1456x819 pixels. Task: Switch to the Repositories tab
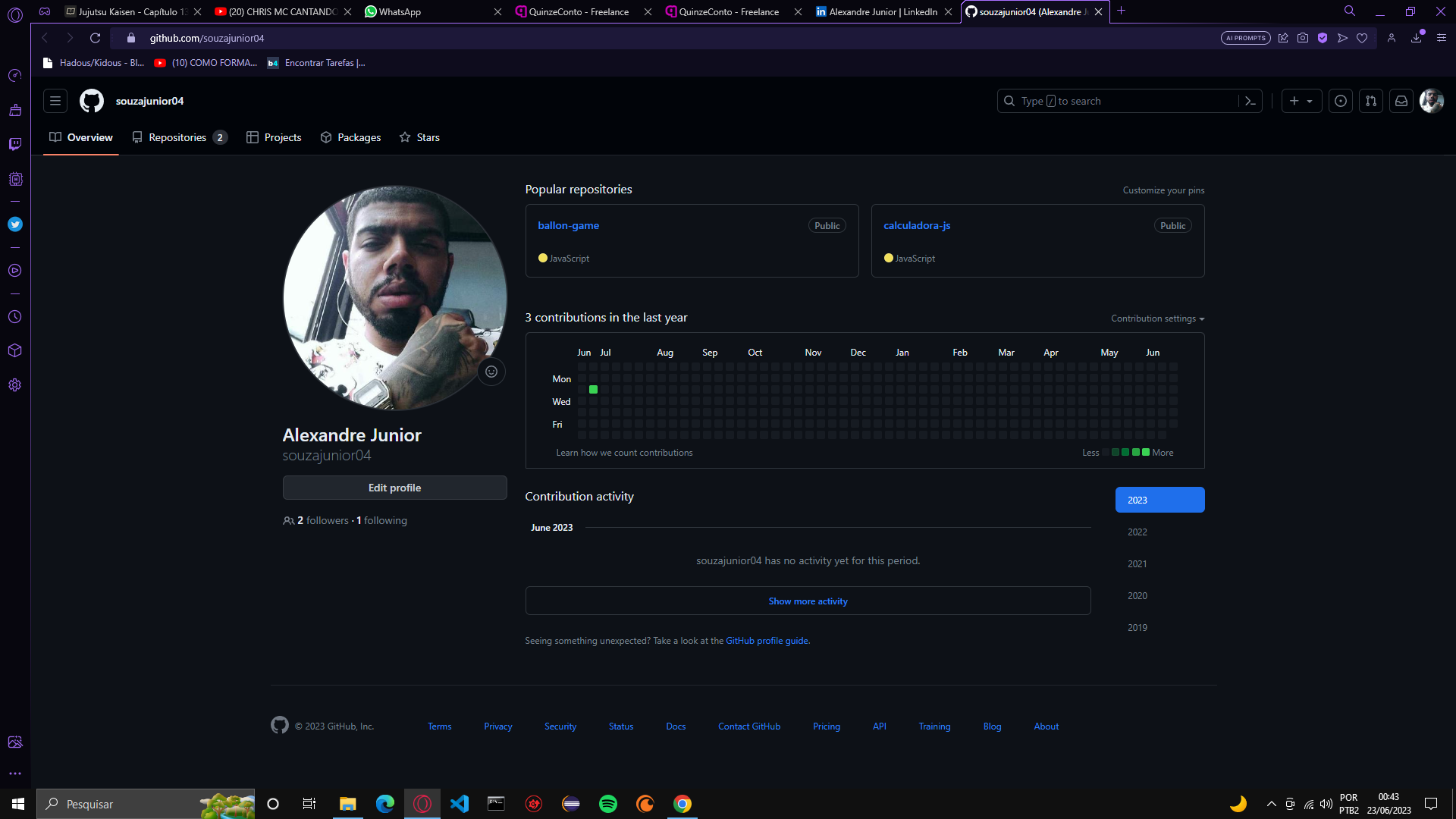[x=179, y=137]
